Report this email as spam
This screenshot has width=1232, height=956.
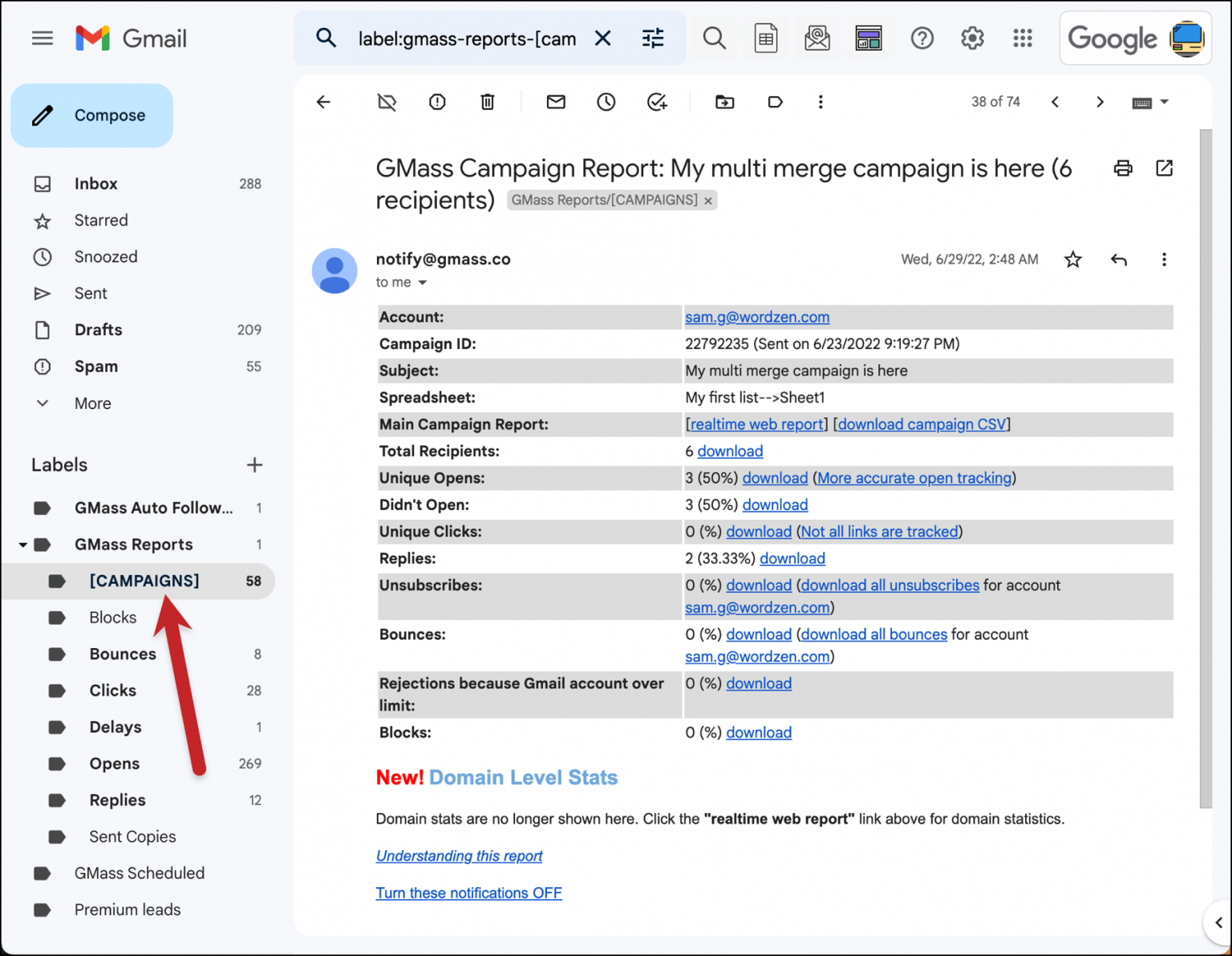[437, 102]
